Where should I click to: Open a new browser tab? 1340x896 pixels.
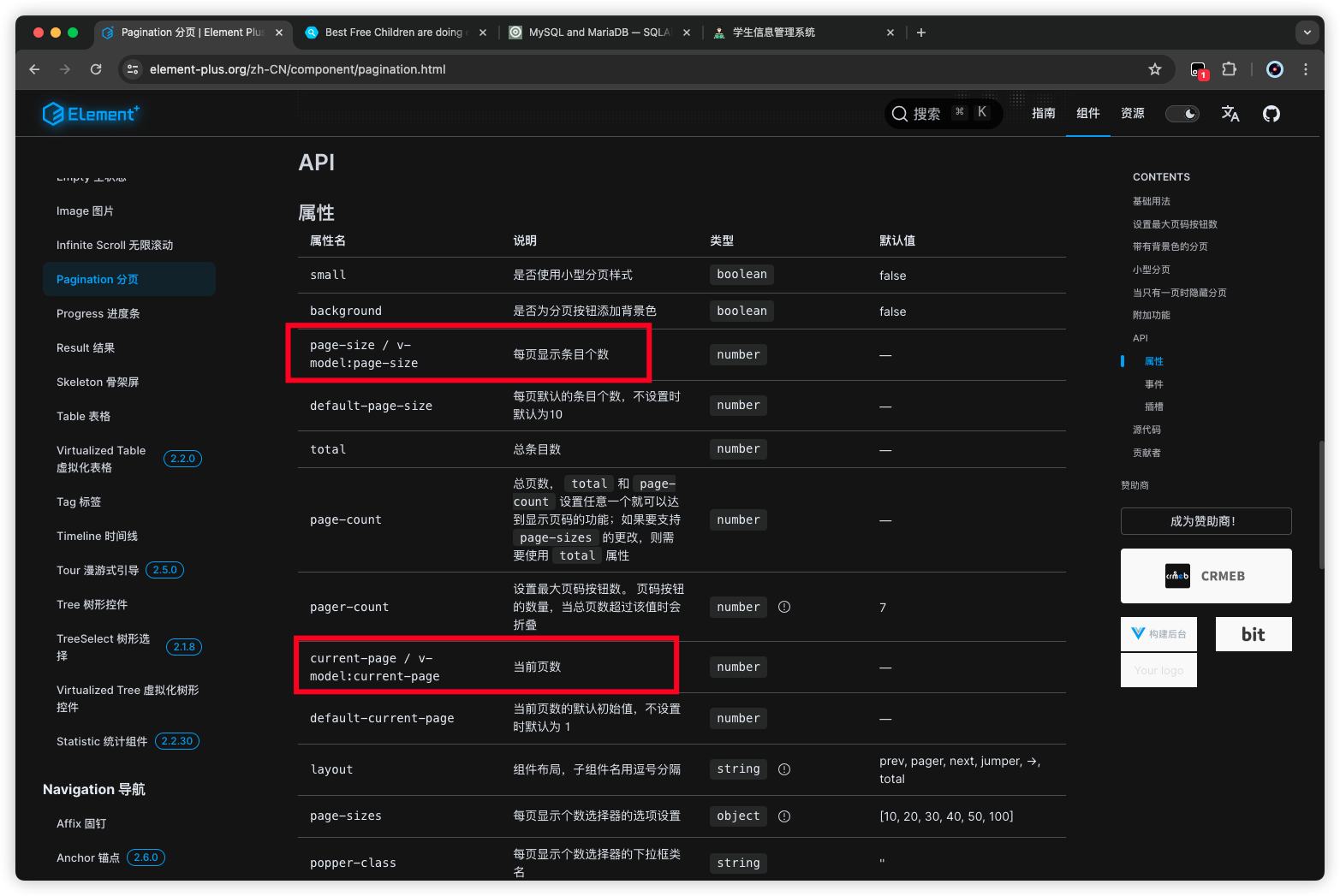[921, 33]
